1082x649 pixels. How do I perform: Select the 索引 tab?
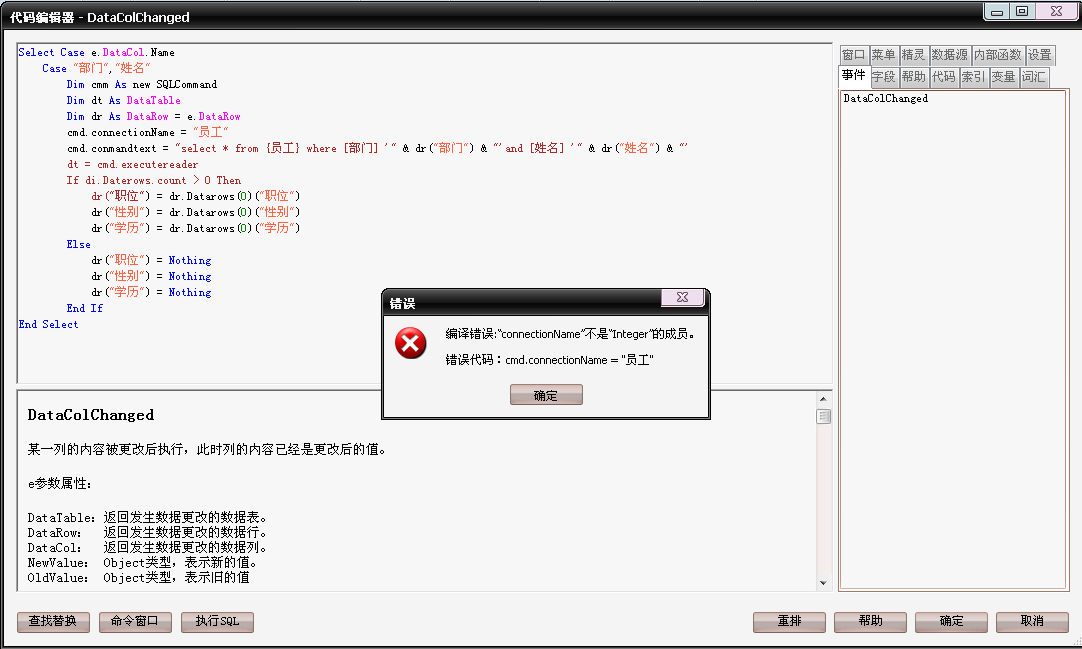point(974,77)
